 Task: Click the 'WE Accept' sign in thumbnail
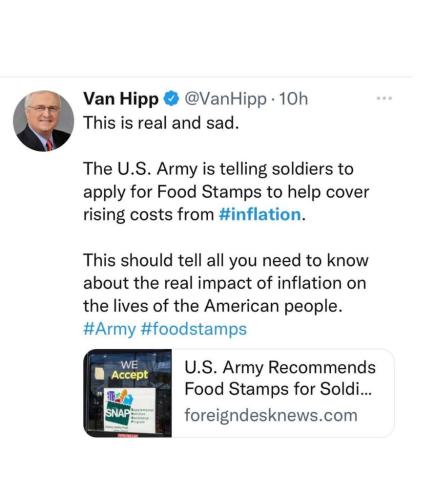coord(129,370)
